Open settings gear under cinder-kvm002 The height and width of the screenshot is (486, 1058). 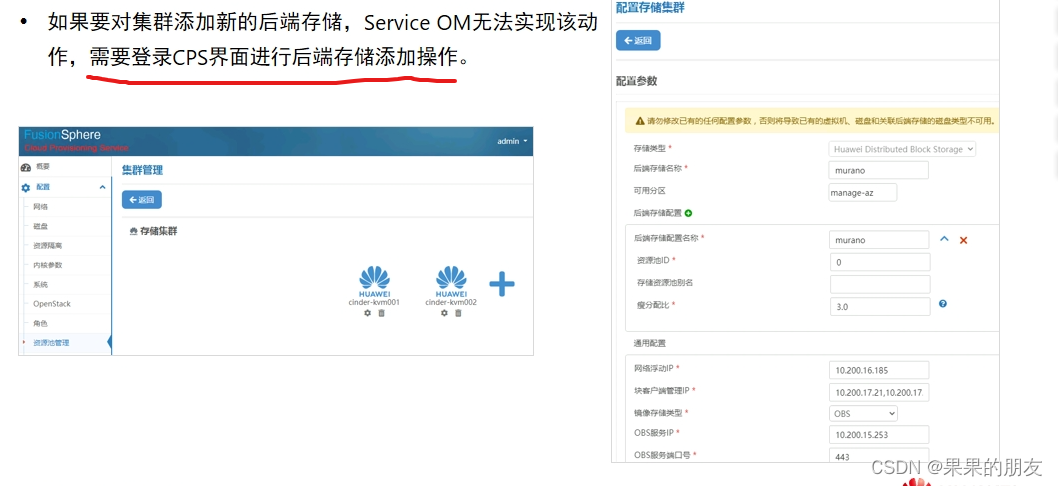[x=445, y=313]
